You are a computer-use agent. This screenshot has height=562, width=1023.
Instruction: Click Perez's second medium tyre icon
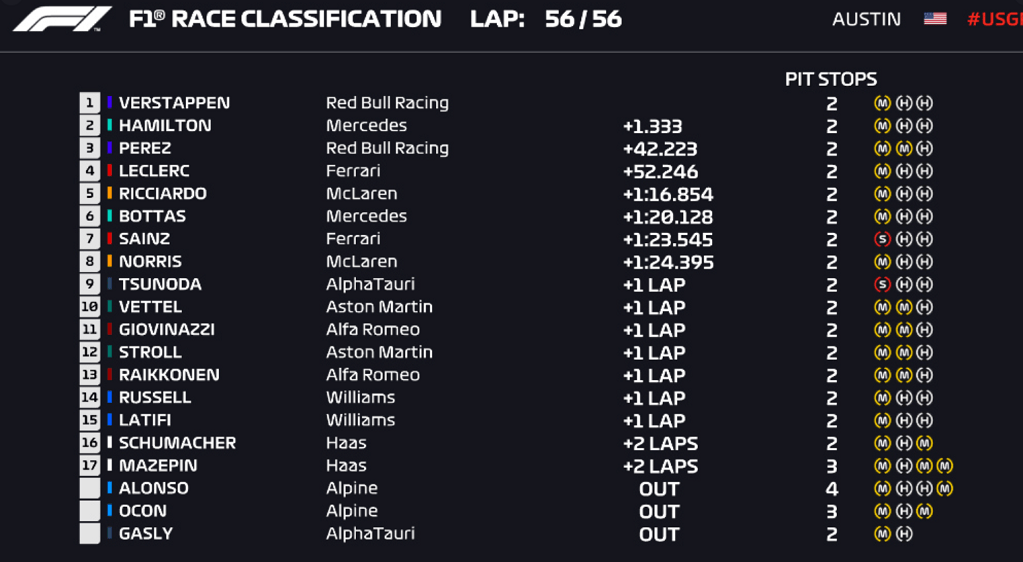pyautogui.click(x=904, y=149)
